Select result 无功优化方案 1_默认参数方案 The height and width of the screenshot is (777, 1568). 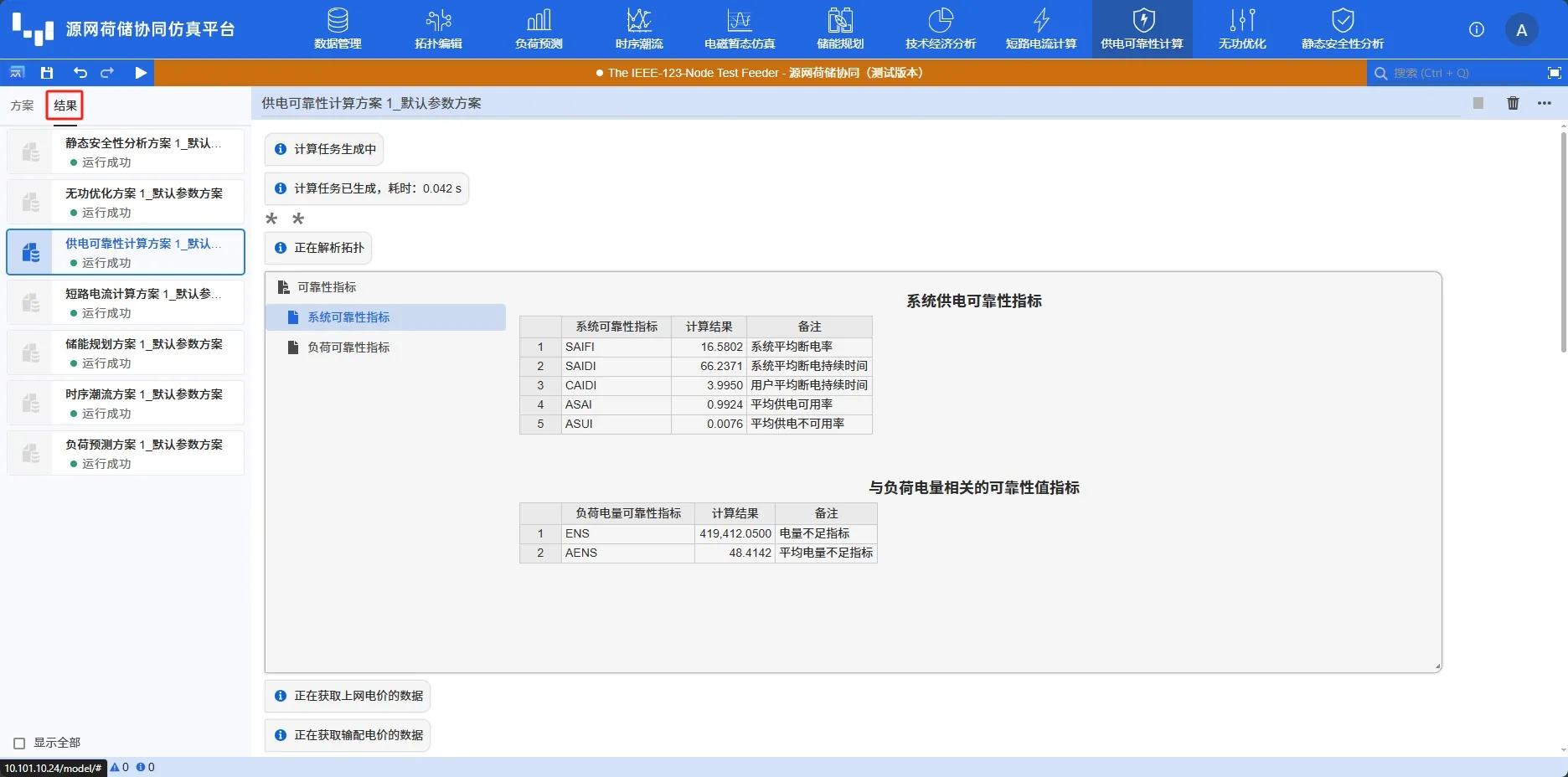pos(126,202)
